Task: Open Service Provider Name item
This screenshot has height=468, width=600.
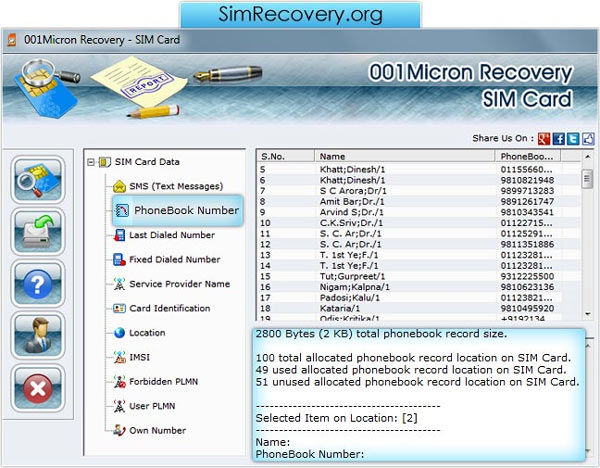Action: [x=179, y=284]
